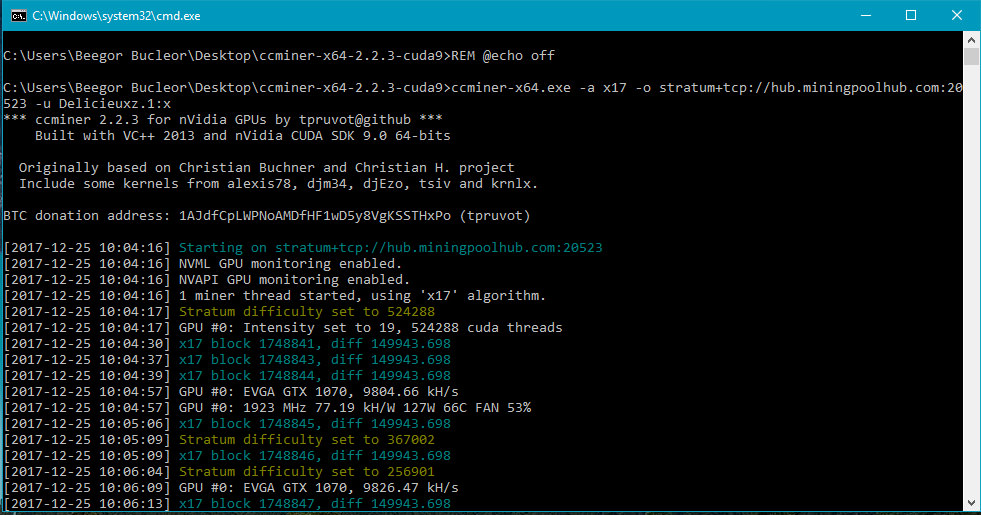Click the BTC donation address line
Screen dimensions: 981x515
click(267, 216)
